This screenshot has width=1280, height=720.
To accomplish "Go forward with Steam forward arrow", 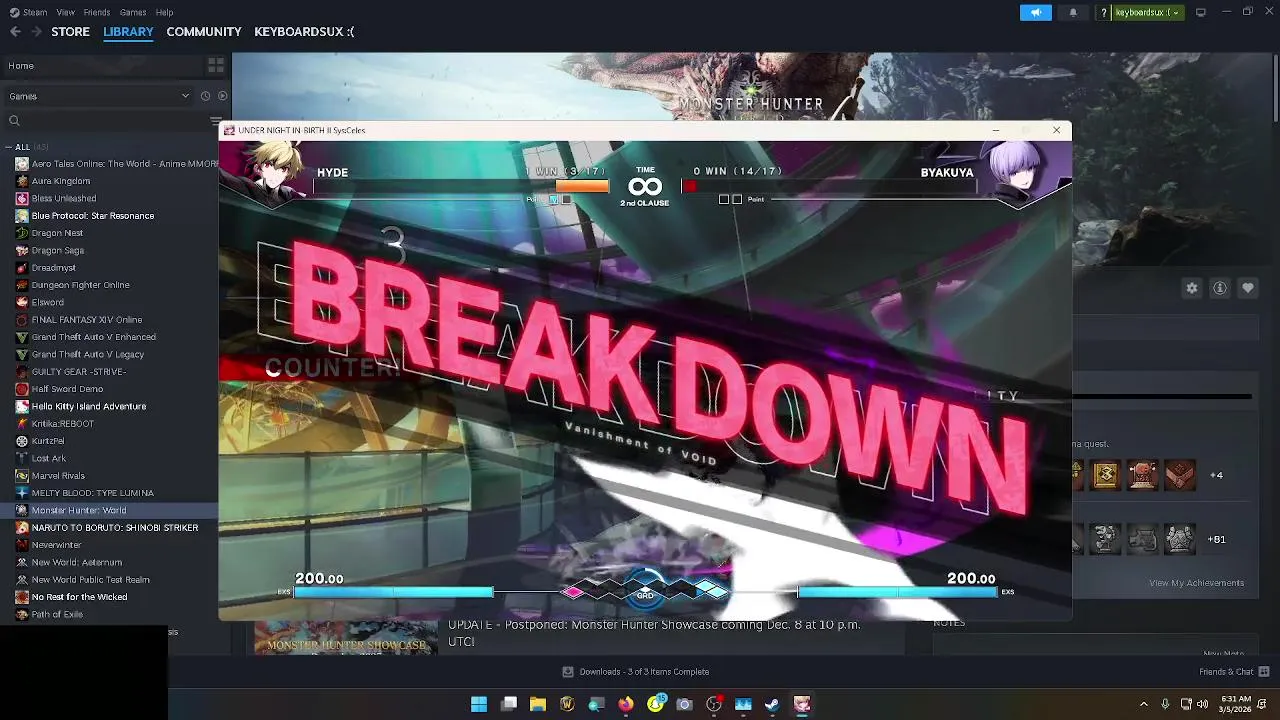I will coord(36,32).
